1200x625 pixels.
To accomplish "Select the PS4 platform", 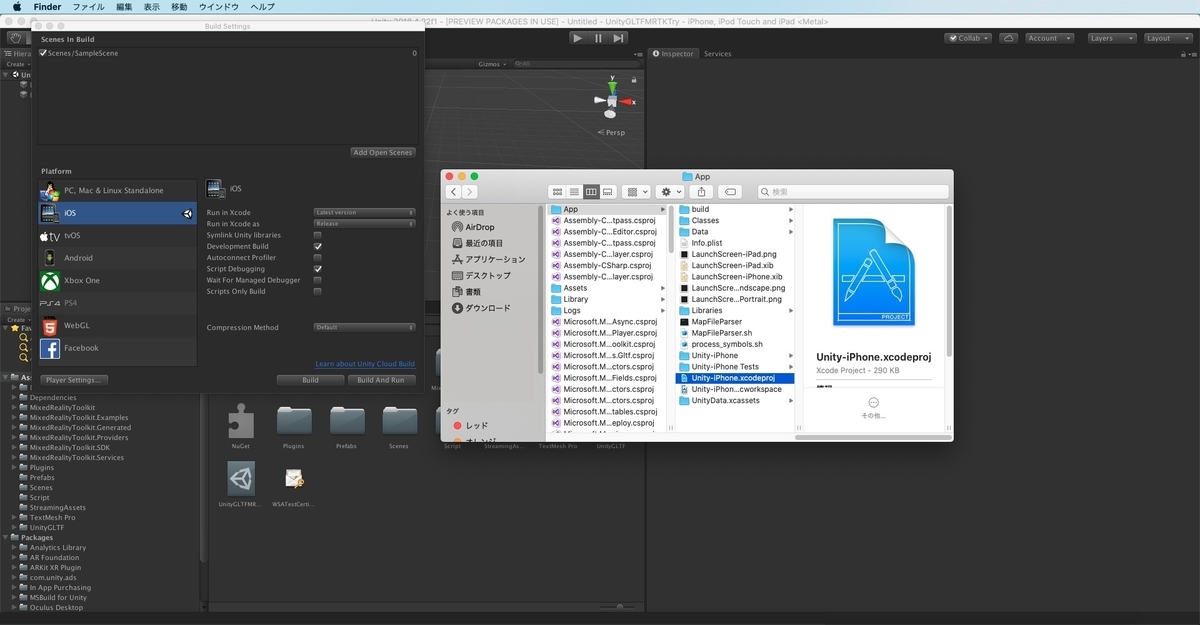I will 118,303.
